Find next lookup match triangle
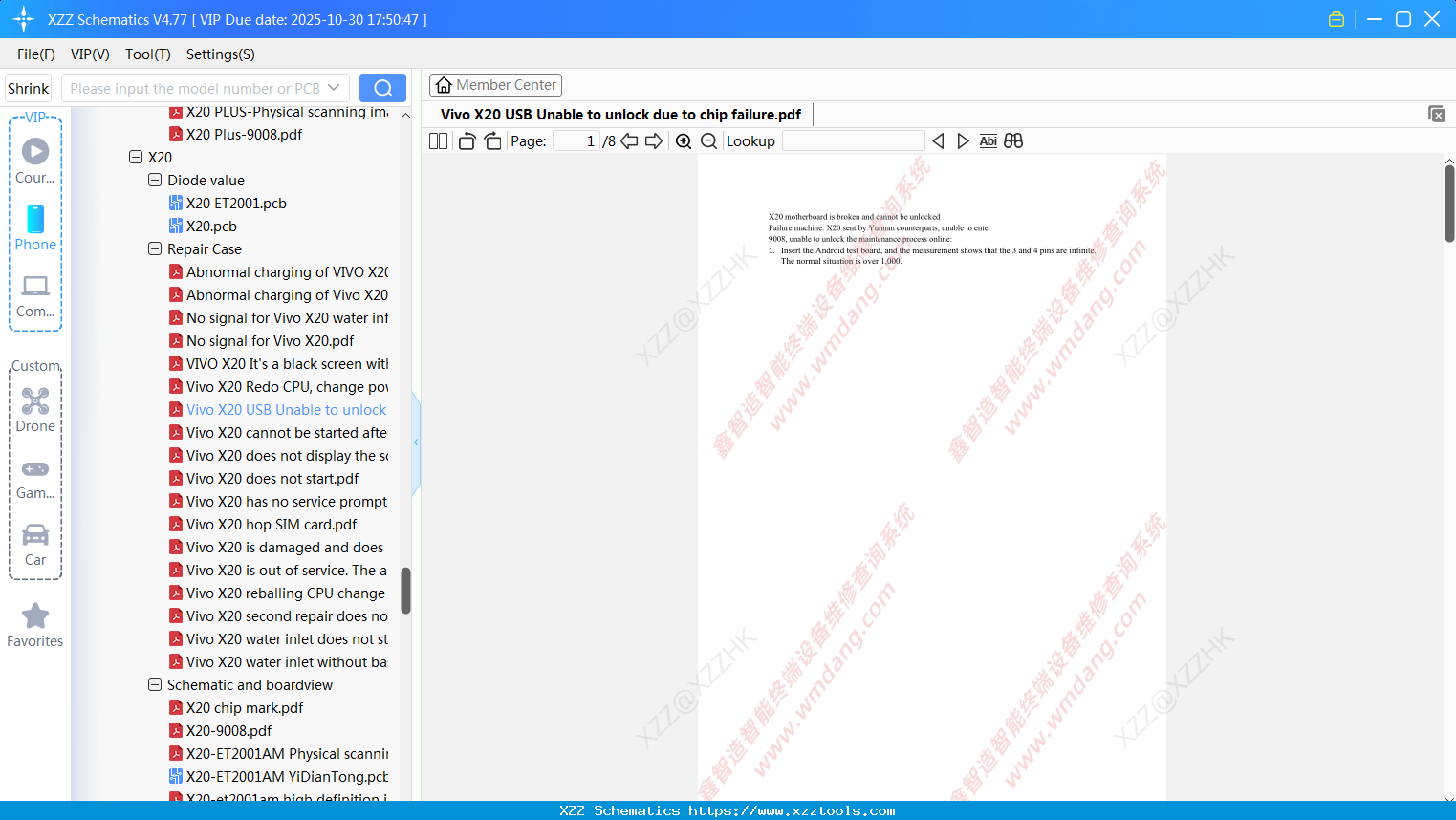The image size is (1456, 820). point(963,141)
